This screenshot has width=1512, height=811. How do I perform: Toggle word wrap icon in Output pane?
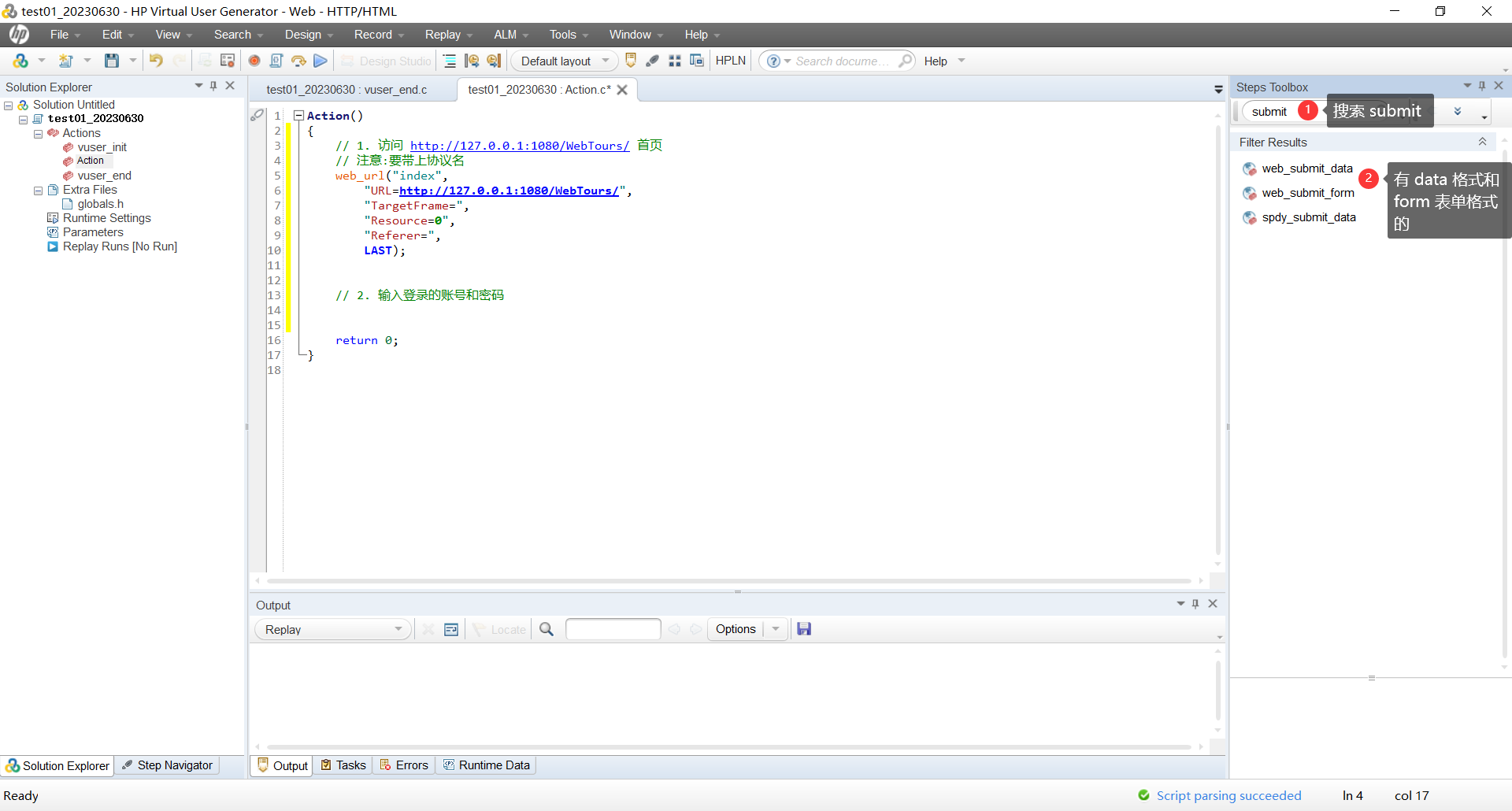coord(451,629)
